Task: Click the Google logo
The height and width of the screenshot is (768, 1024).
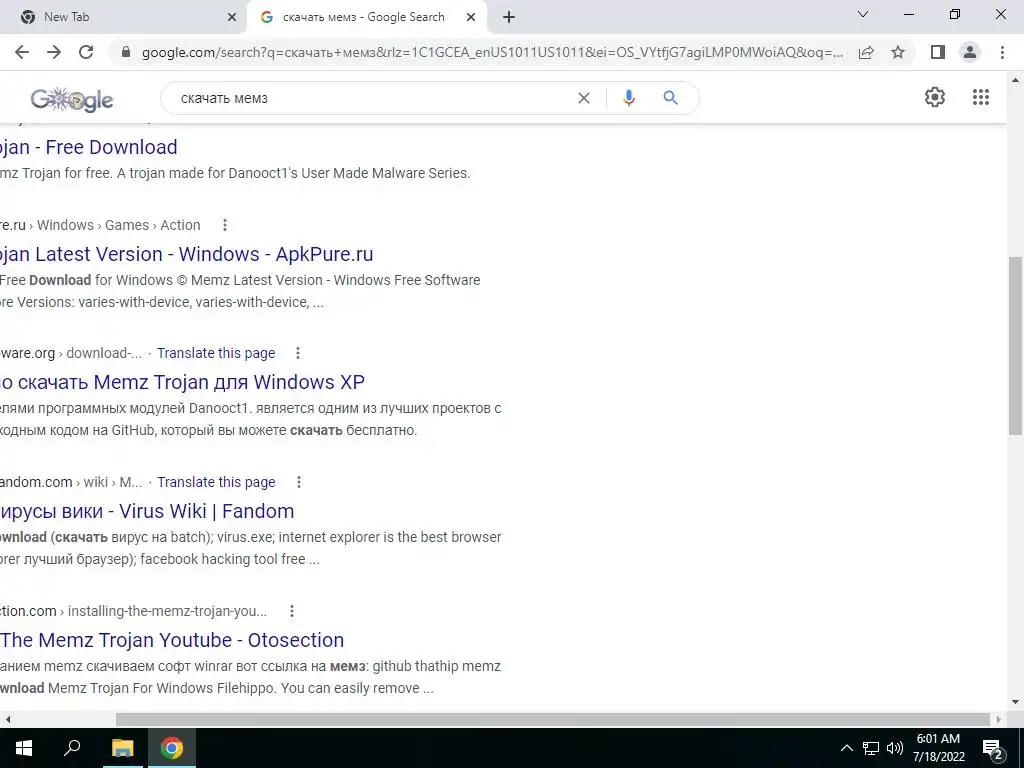Action: (72, 99)
